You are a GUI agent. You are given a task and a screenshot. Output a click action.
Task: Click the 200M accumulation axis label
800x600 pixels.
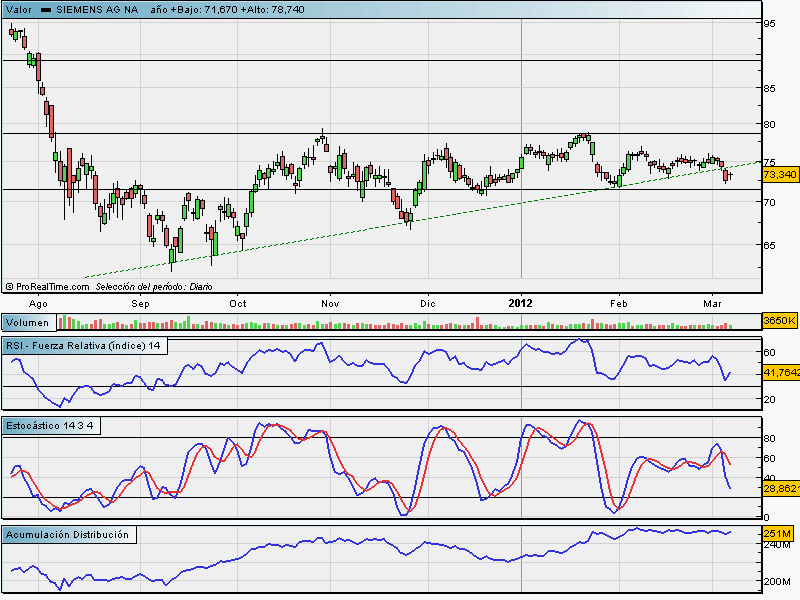777,581
